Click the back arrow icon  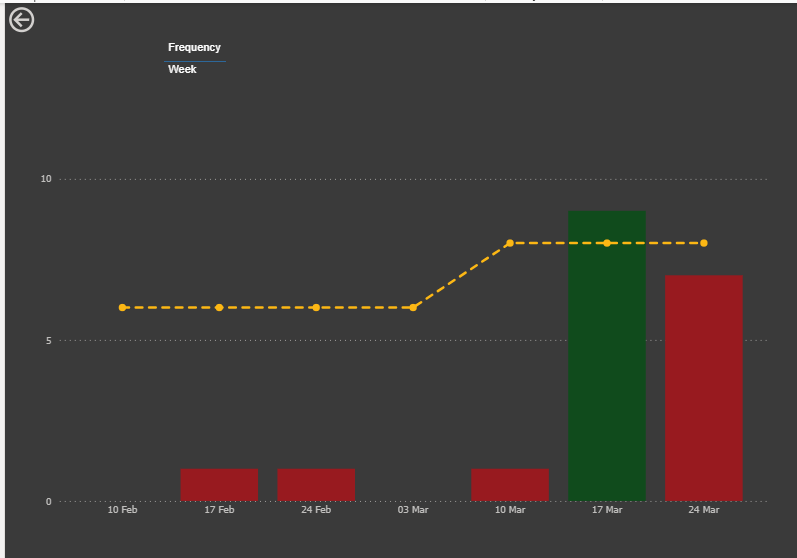(21, 20)
